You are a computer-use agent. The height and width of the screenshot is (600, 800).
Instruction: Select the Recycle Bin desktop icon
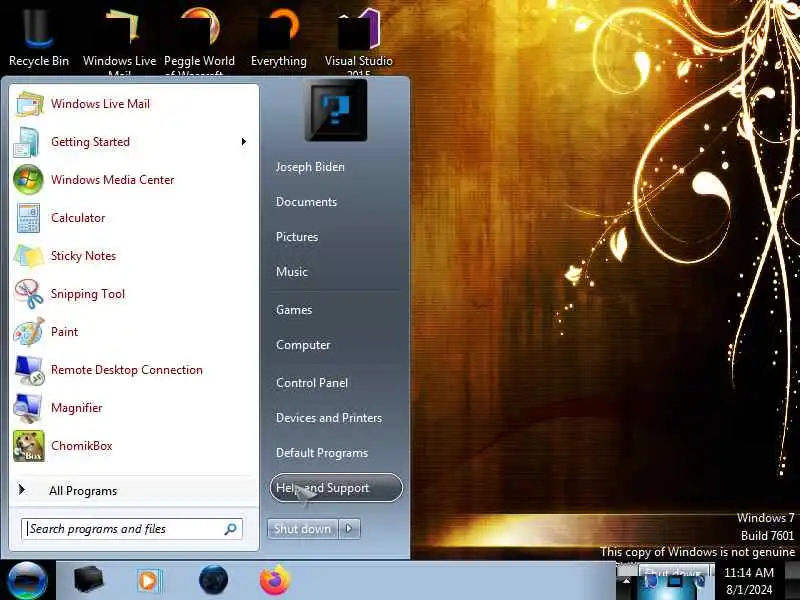pos(39,38)
